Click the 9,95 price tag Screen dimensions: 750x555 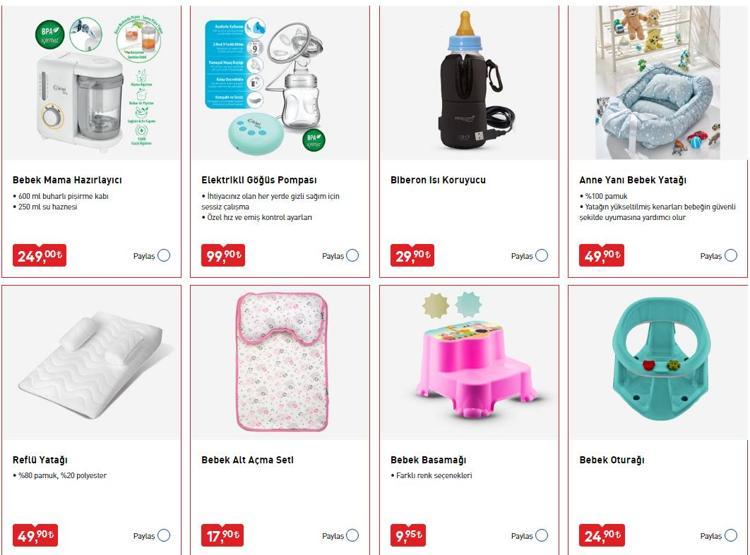pos(408,535)
